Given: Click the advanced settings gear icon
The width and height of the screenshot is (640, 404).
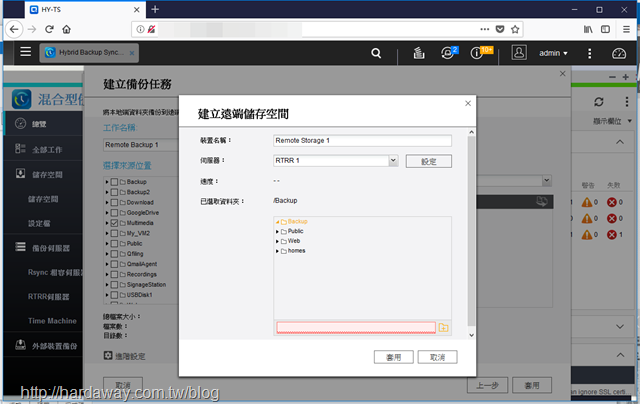Looking at the screenshot, I should (108, 355).
